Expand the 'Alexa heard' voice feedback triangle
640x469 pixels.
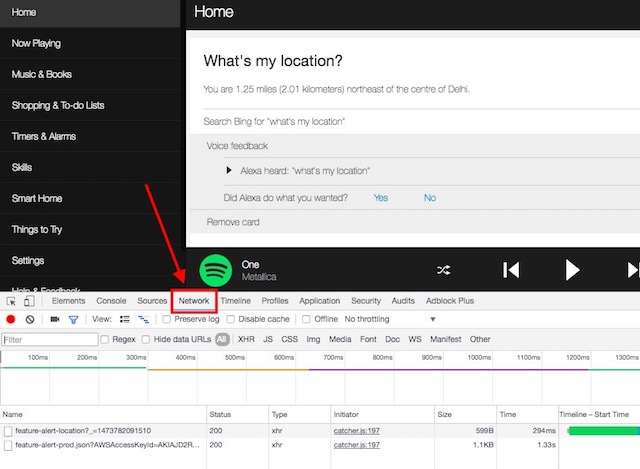pos(229,170)
